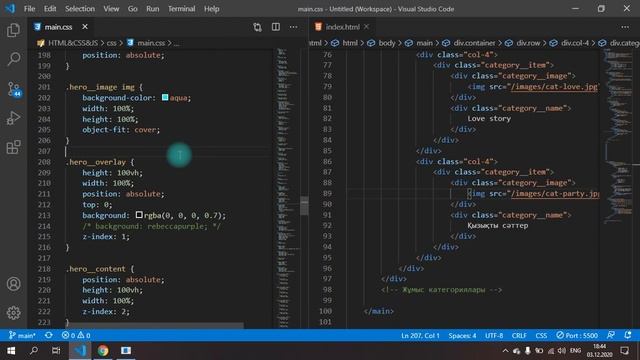Click the Open Changes icon in editor toolbar

coord(257,27)
